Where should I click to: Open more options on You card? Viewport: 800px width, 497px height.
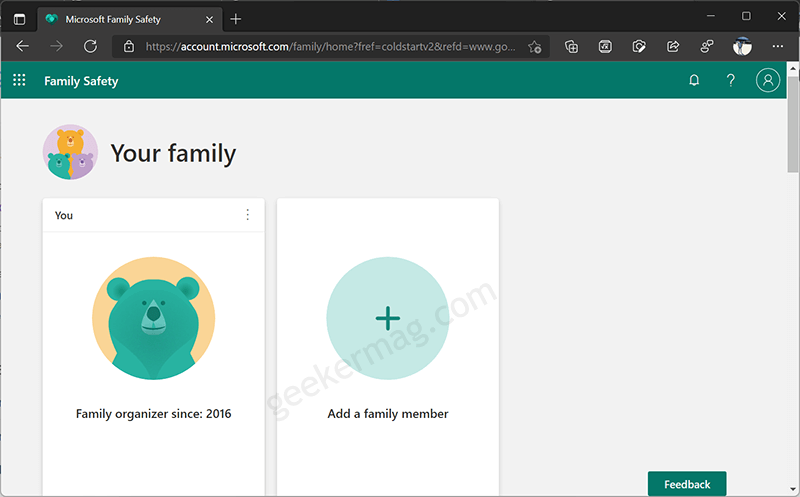click(247, 215)
